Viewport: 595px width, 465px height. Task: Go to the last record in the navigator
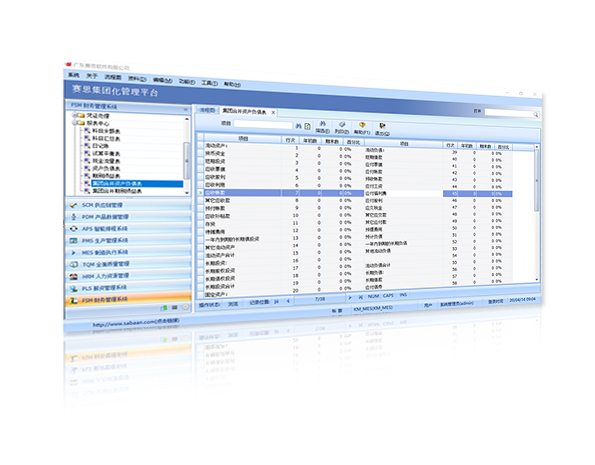click(x=360, y=297)
